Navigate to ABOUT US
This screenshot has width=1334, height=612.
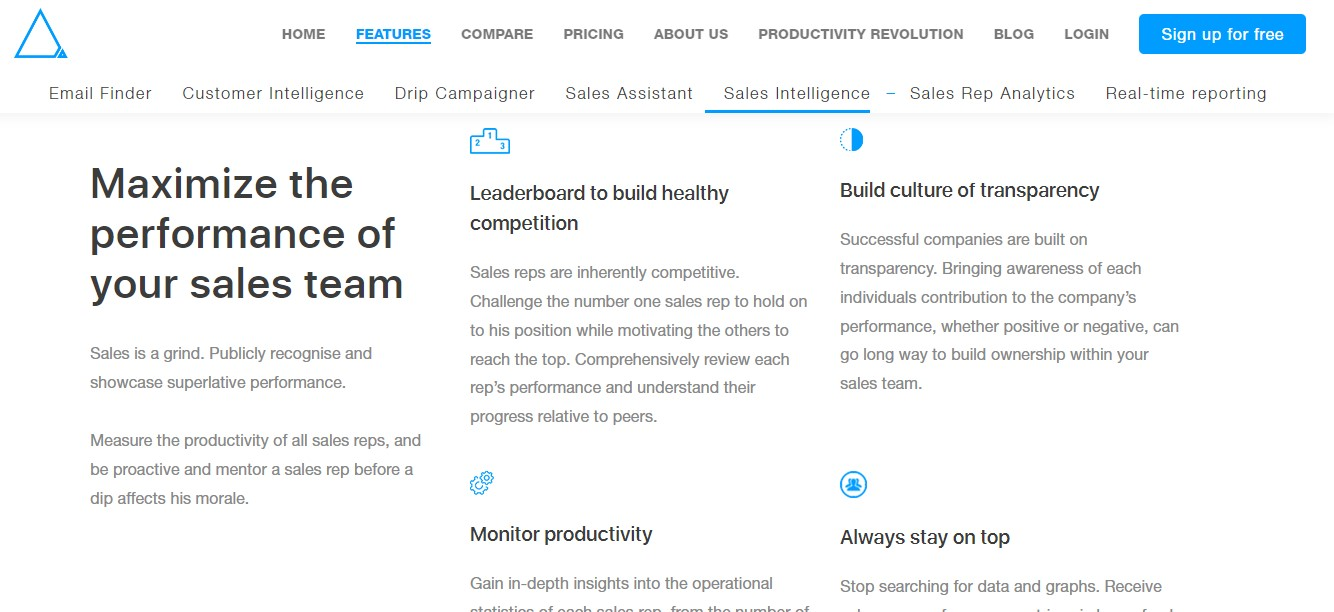pos(691,33)
